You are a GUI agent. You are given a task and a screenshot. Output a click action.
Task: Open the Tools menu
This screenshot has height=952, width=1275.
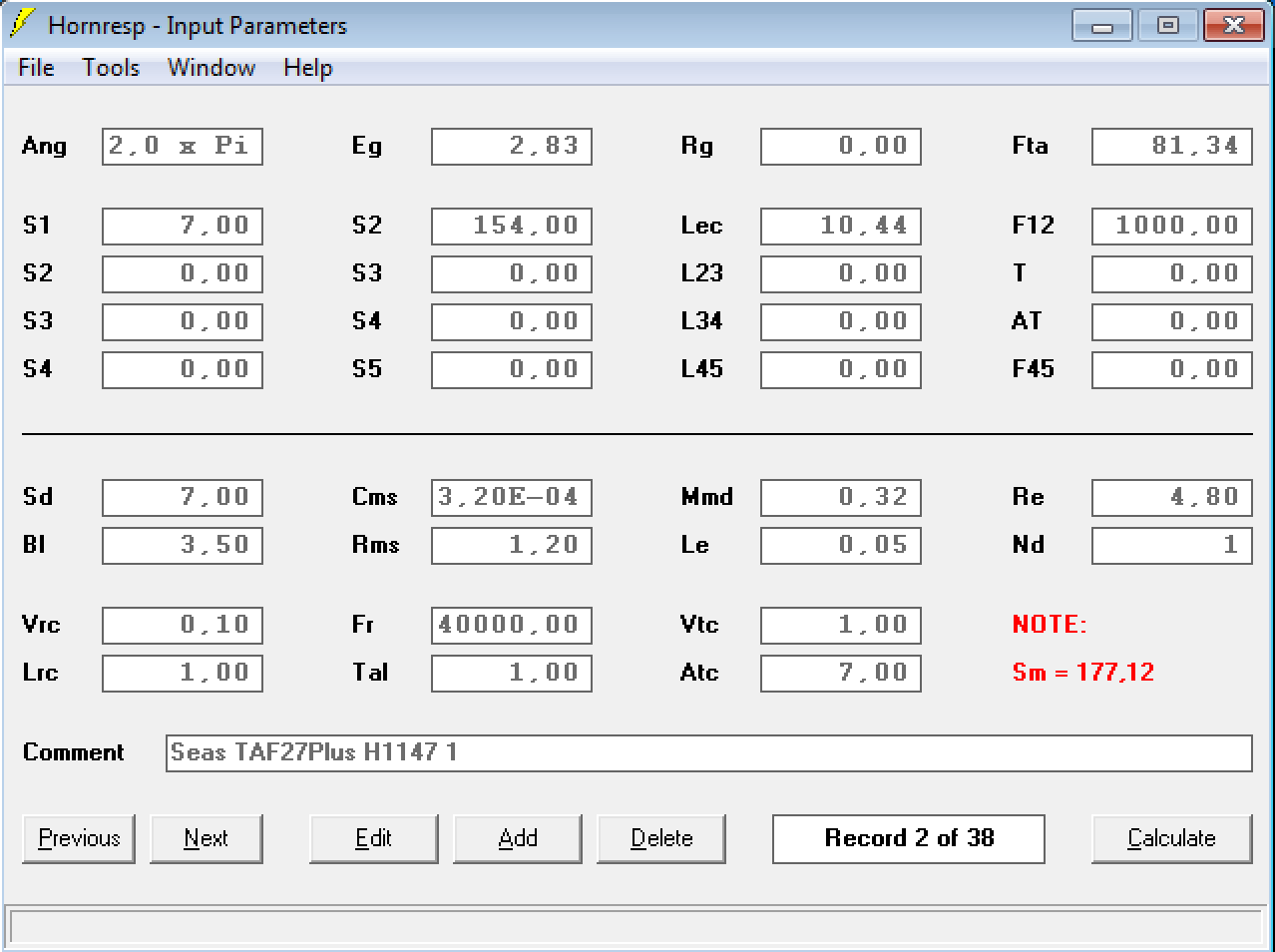point(111,68)
